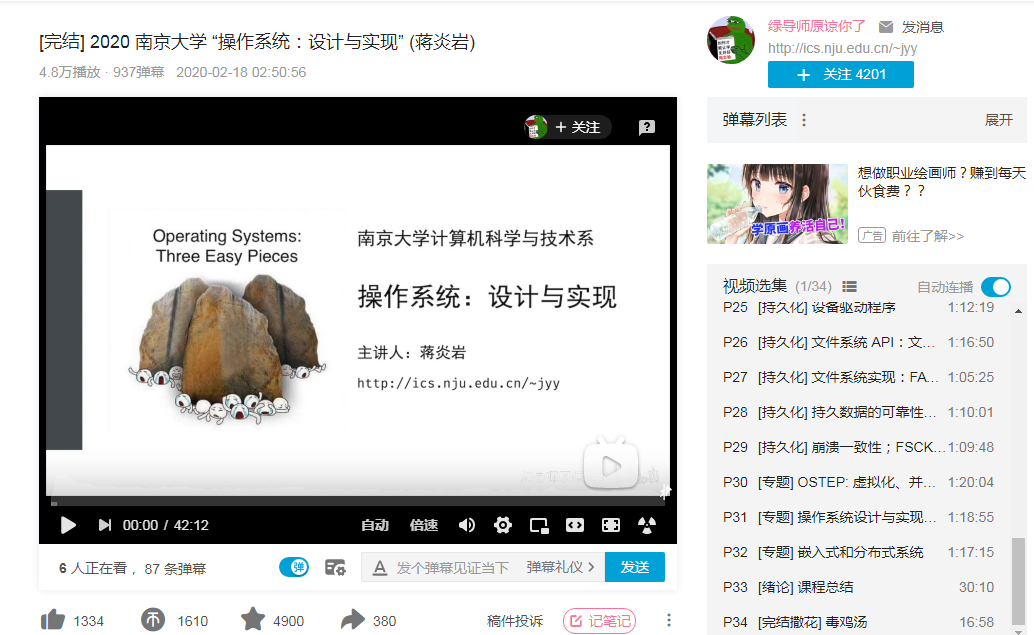This screenshot has width=1034, height=635.
Task: Switch to web fullscreen mode
Action: pyautogui.click(x=573, y=524)
